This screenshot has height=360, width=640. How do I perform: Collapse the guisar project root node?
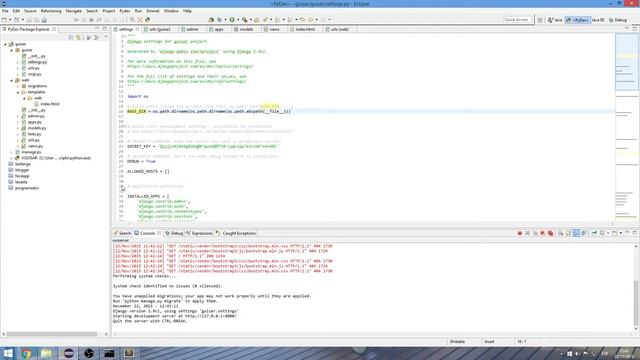pos(5,44)
